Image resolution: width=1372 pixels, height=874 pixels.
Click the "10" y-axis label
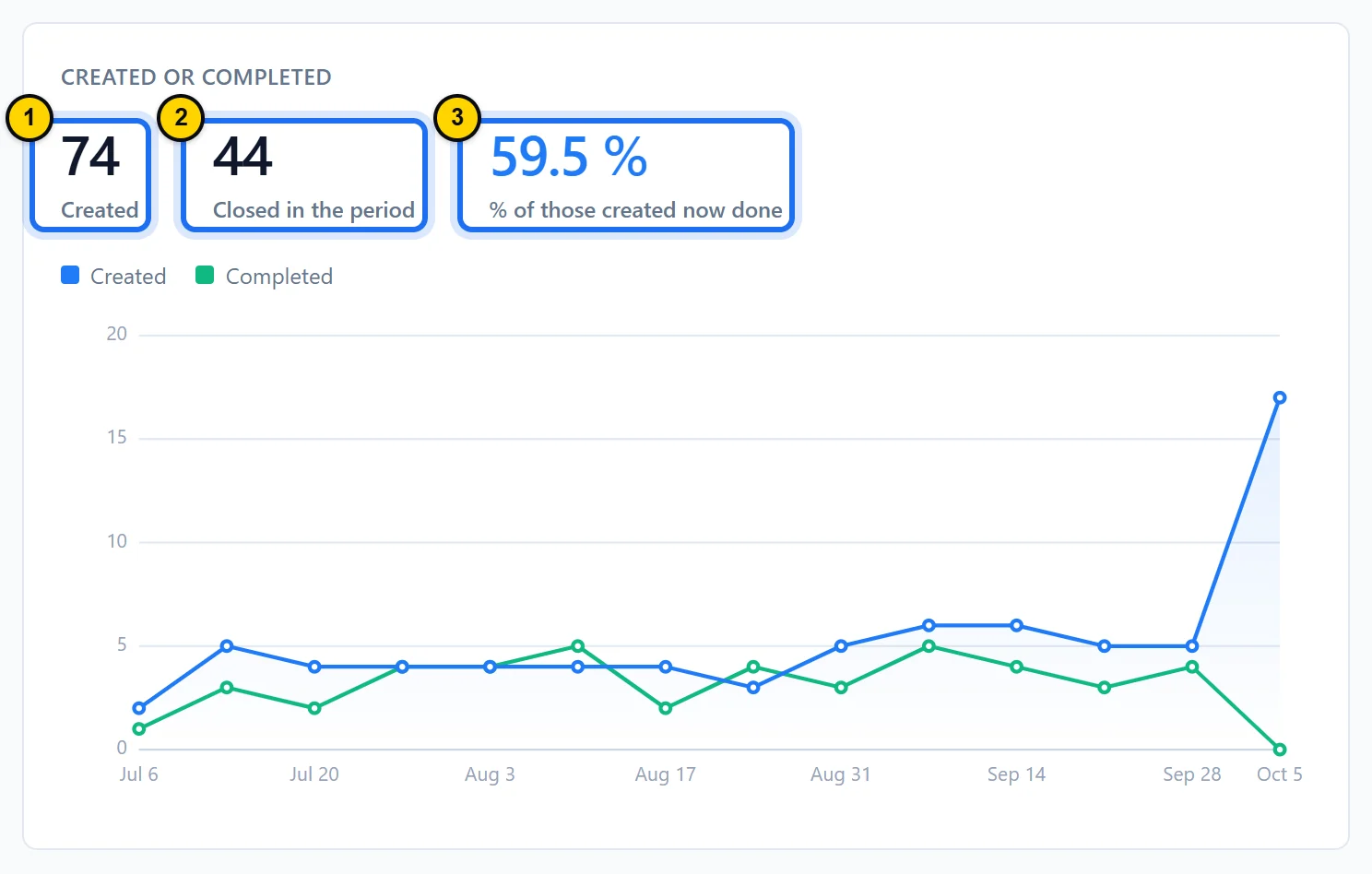[117, 541]
